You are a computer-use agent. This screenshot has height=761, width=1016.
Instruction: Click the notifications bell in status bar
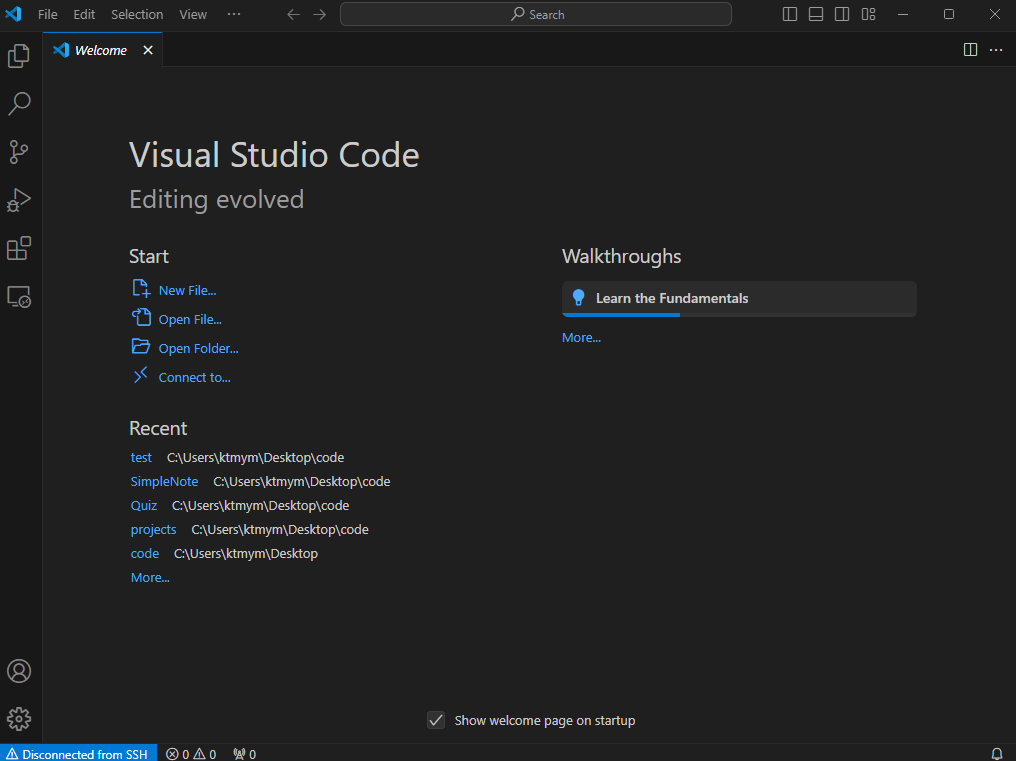(996, 754)
